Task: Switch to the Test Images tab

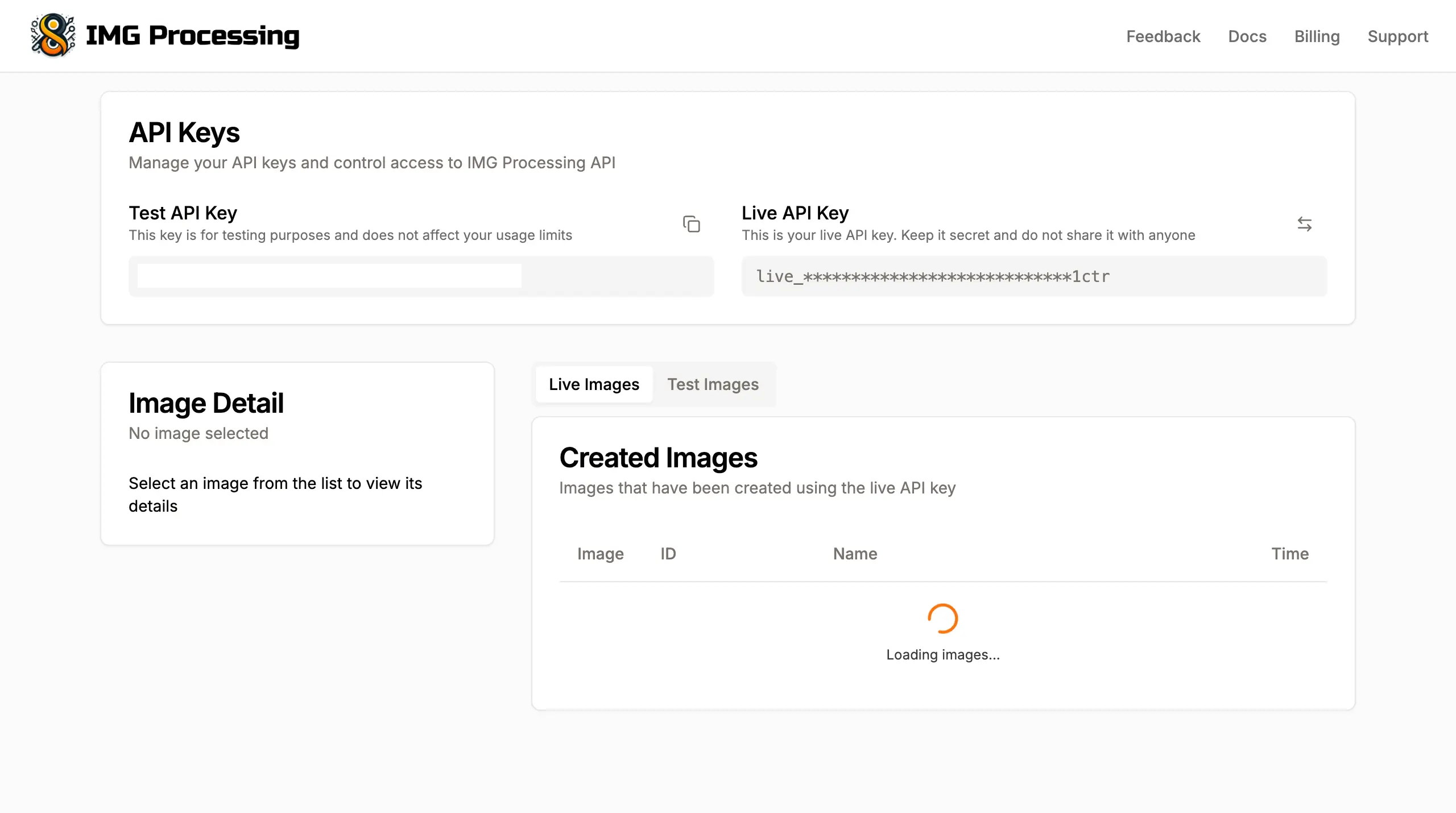Action: click(x=713, y=384)
